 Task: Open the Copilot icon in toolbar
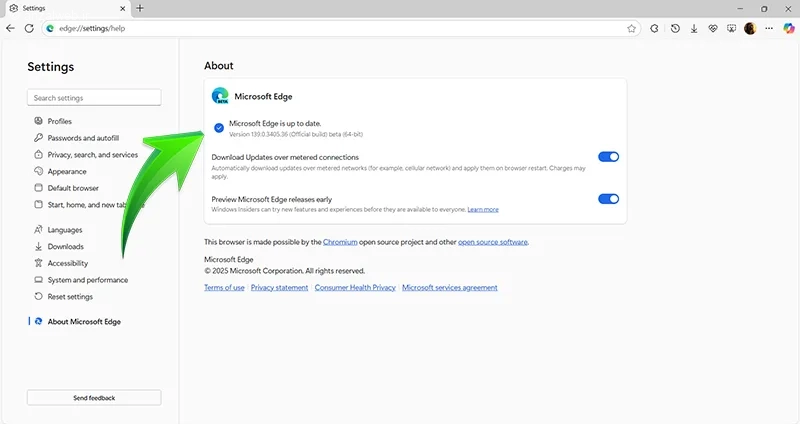(x=789, y=29)
